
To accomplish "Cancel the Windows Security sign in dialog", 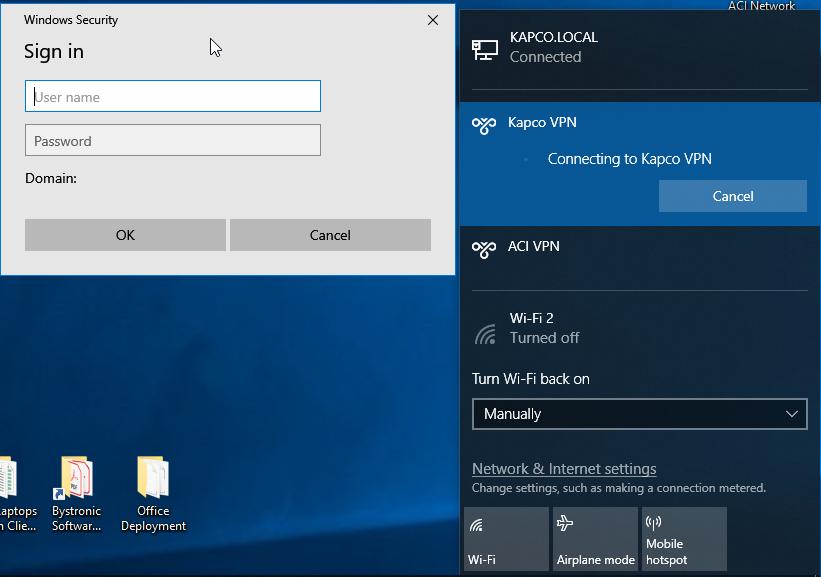I will 330,235.
